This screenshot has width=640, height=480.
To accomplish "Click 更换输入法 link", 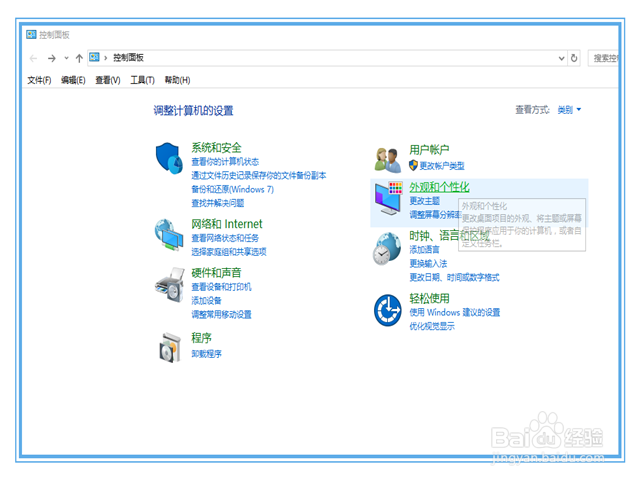I will [428, 263].
